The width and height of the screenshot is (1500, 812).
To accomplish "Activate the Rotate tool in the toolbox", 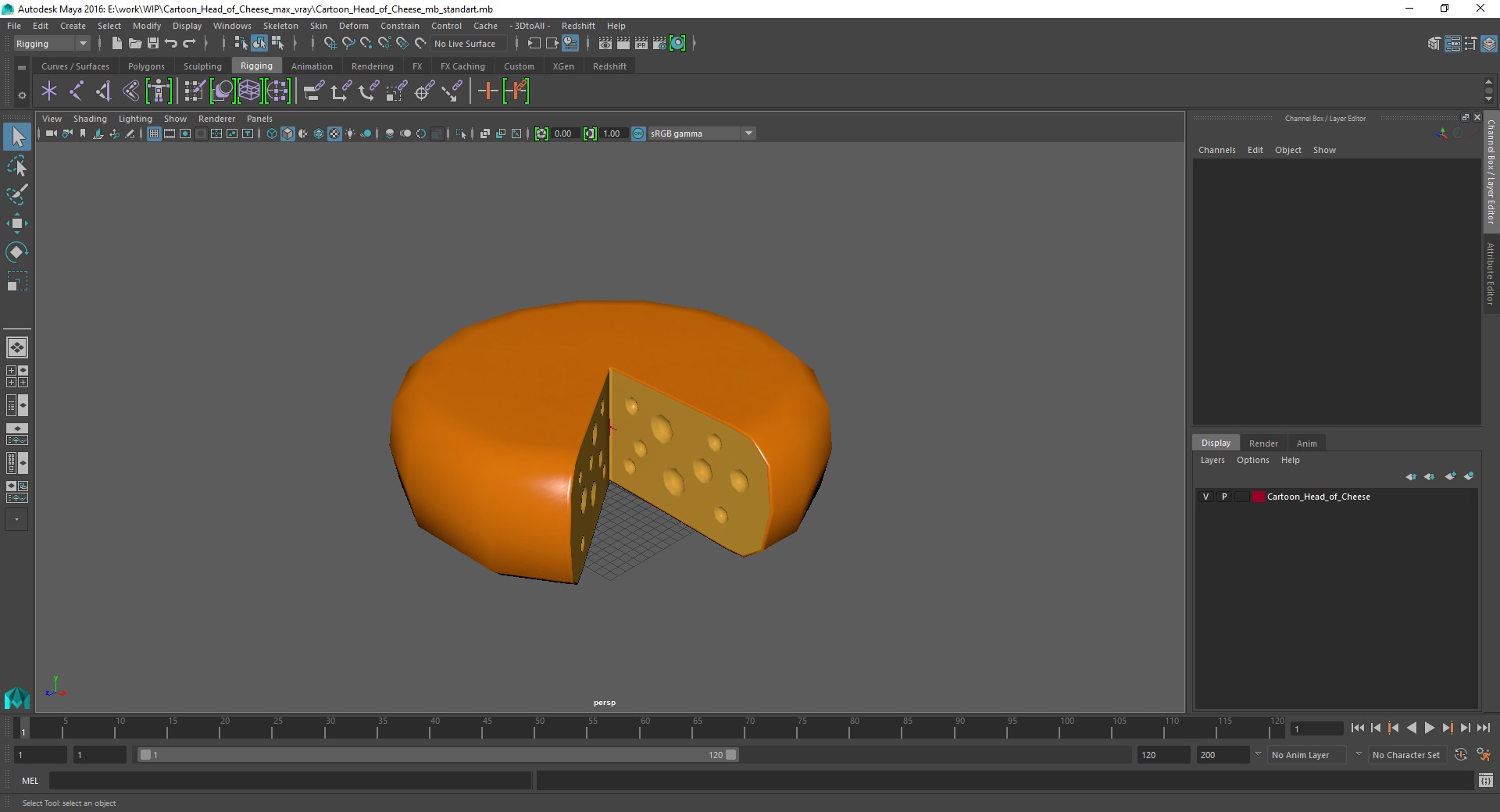I will [x=16, y=252].
